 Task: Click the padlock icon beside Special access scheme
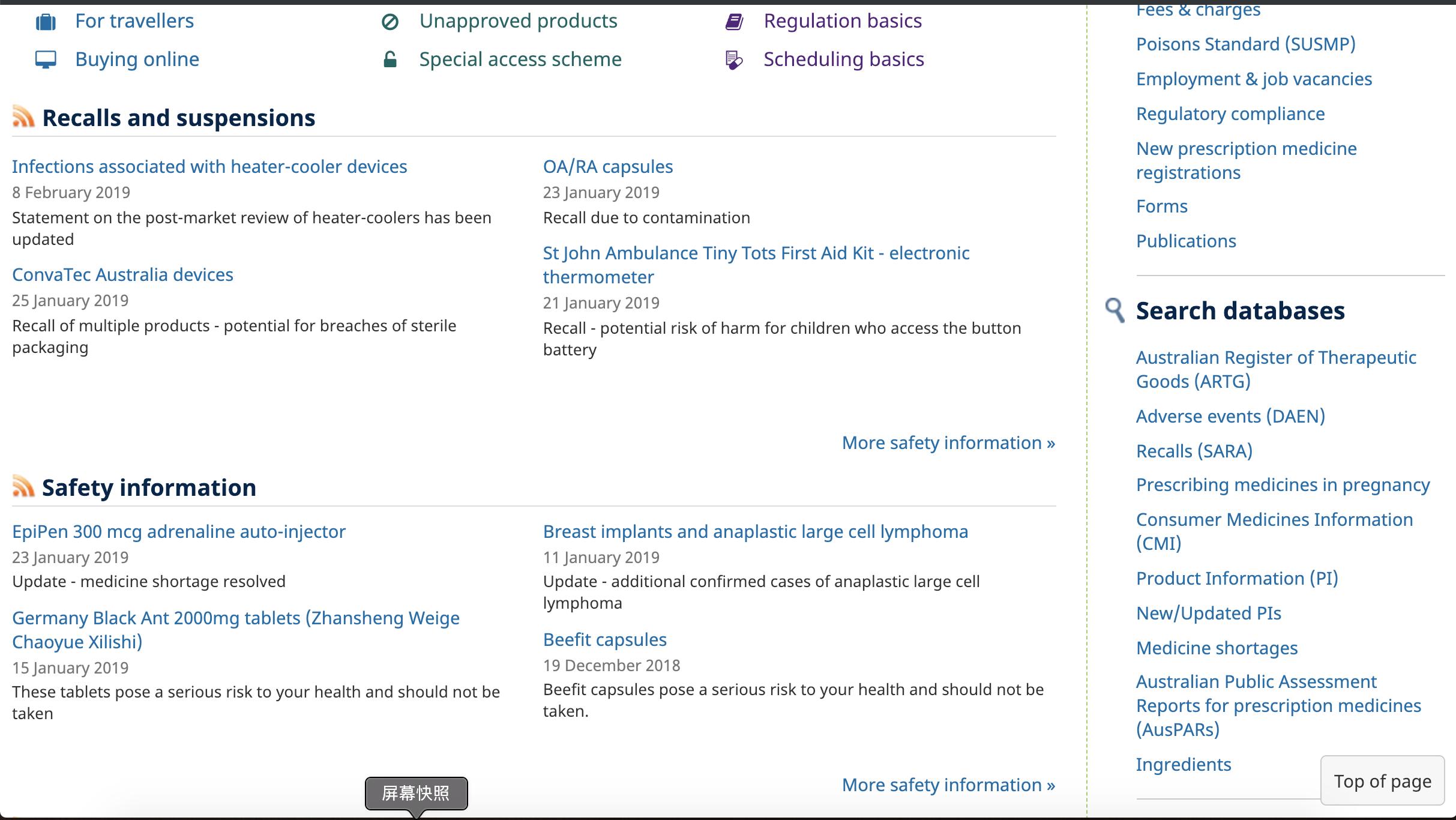390,59
